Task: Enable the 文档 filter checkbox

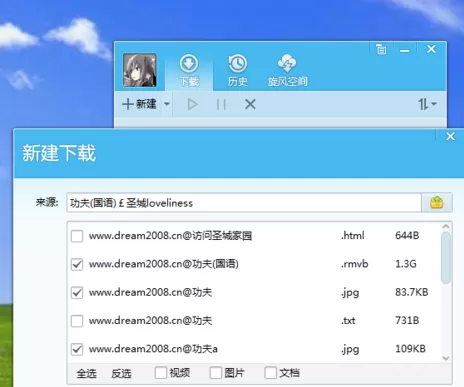Action: click(x=270, y=373)
